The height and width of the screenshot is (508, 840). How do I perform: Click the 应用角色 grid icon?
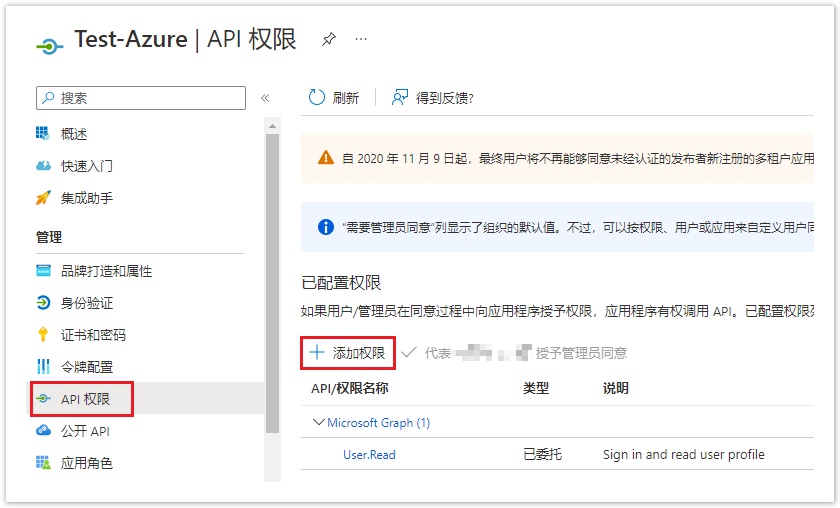[x=43, y=462]
